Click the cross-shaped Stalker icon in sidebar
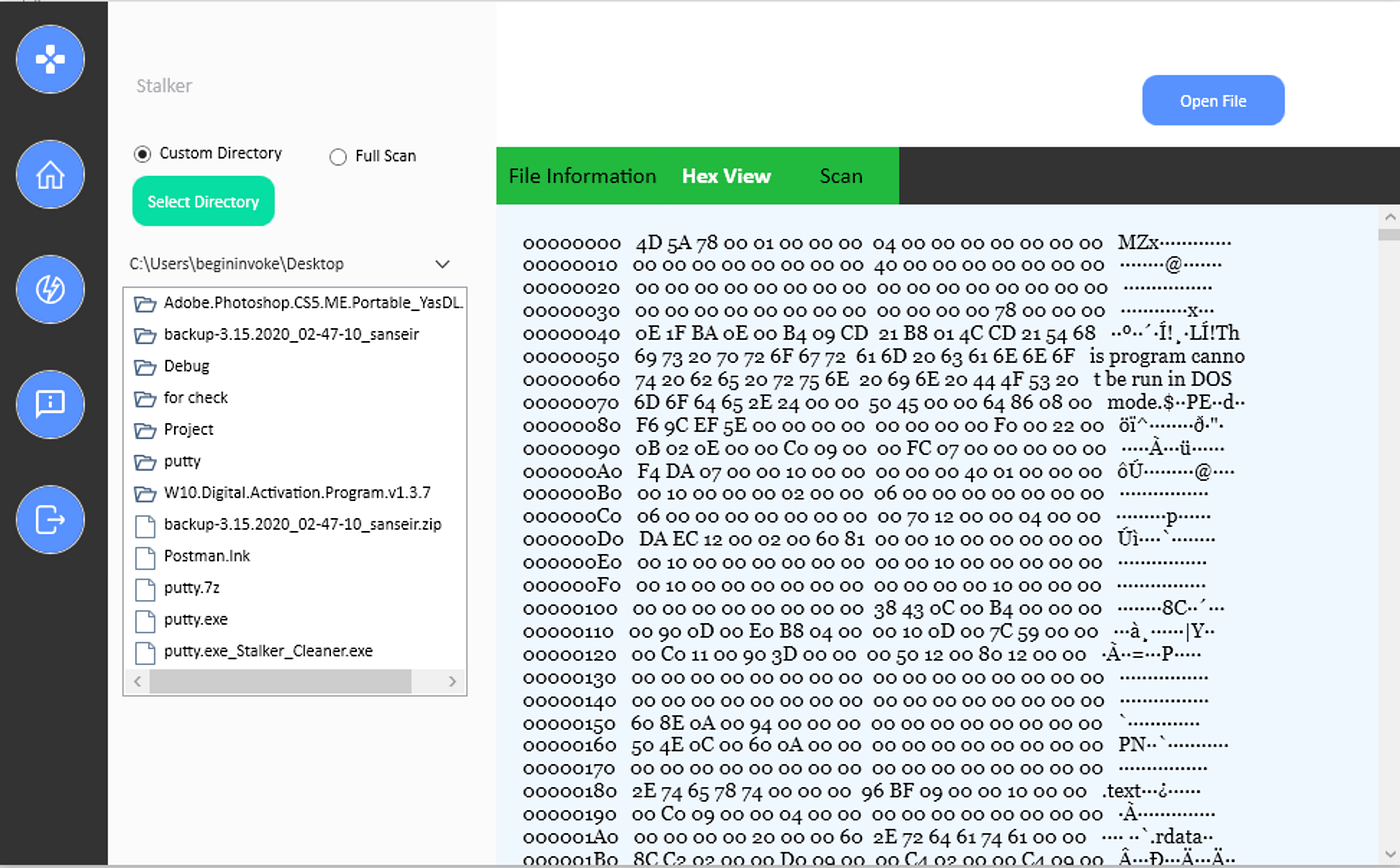The image size is (1400, 868). pyautogui.click(x=50, y=59)
